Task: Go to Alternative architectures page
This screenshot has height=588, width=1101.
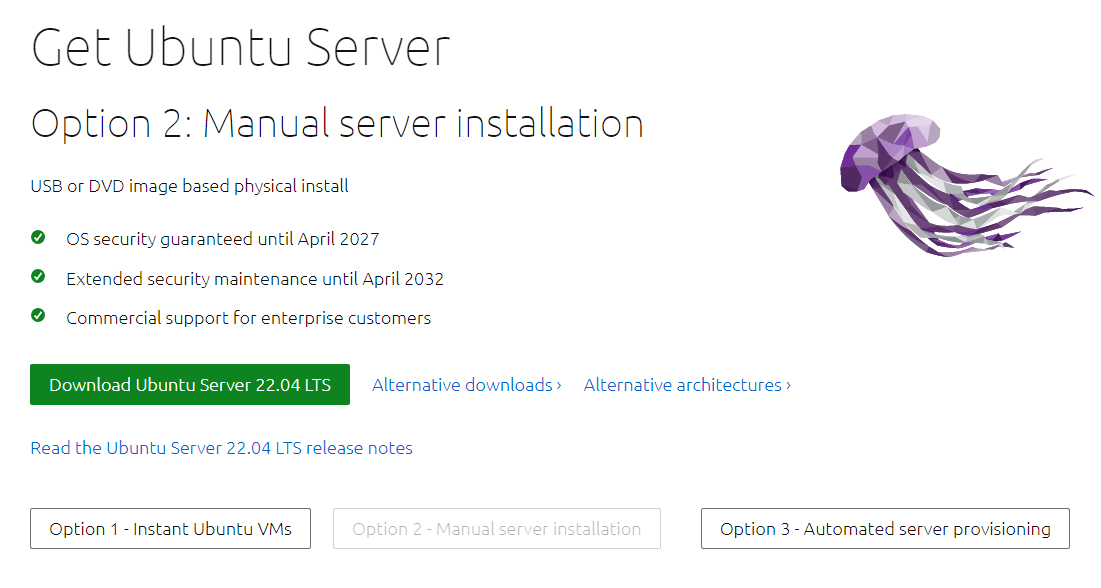Action: (682, 385)
